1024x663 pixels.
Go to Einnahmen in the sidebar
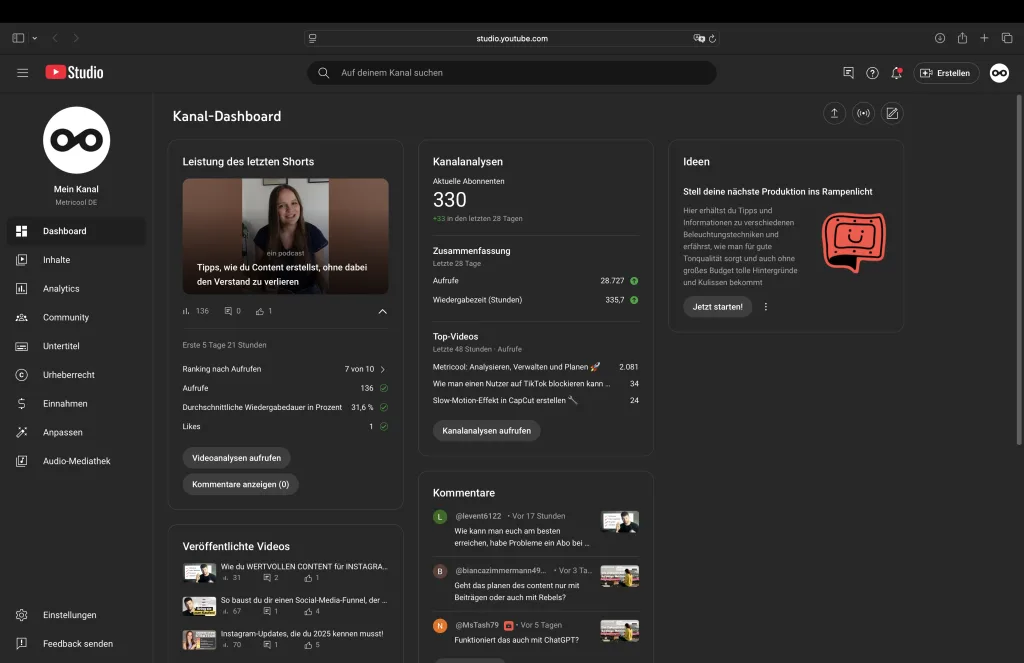(65, 404)
